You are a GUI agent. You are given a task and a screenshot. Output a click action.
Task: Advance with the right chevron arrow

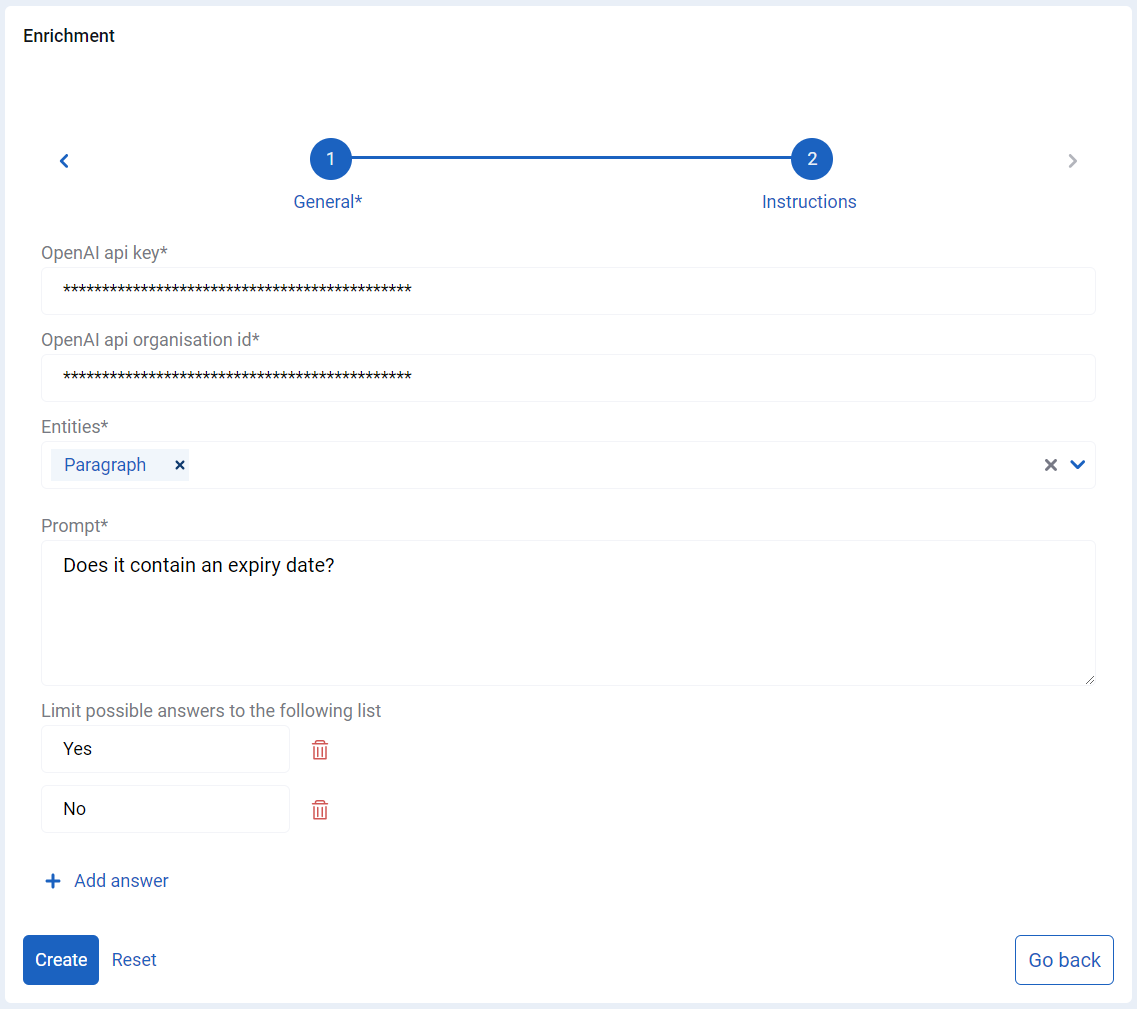coord(1072,161)
